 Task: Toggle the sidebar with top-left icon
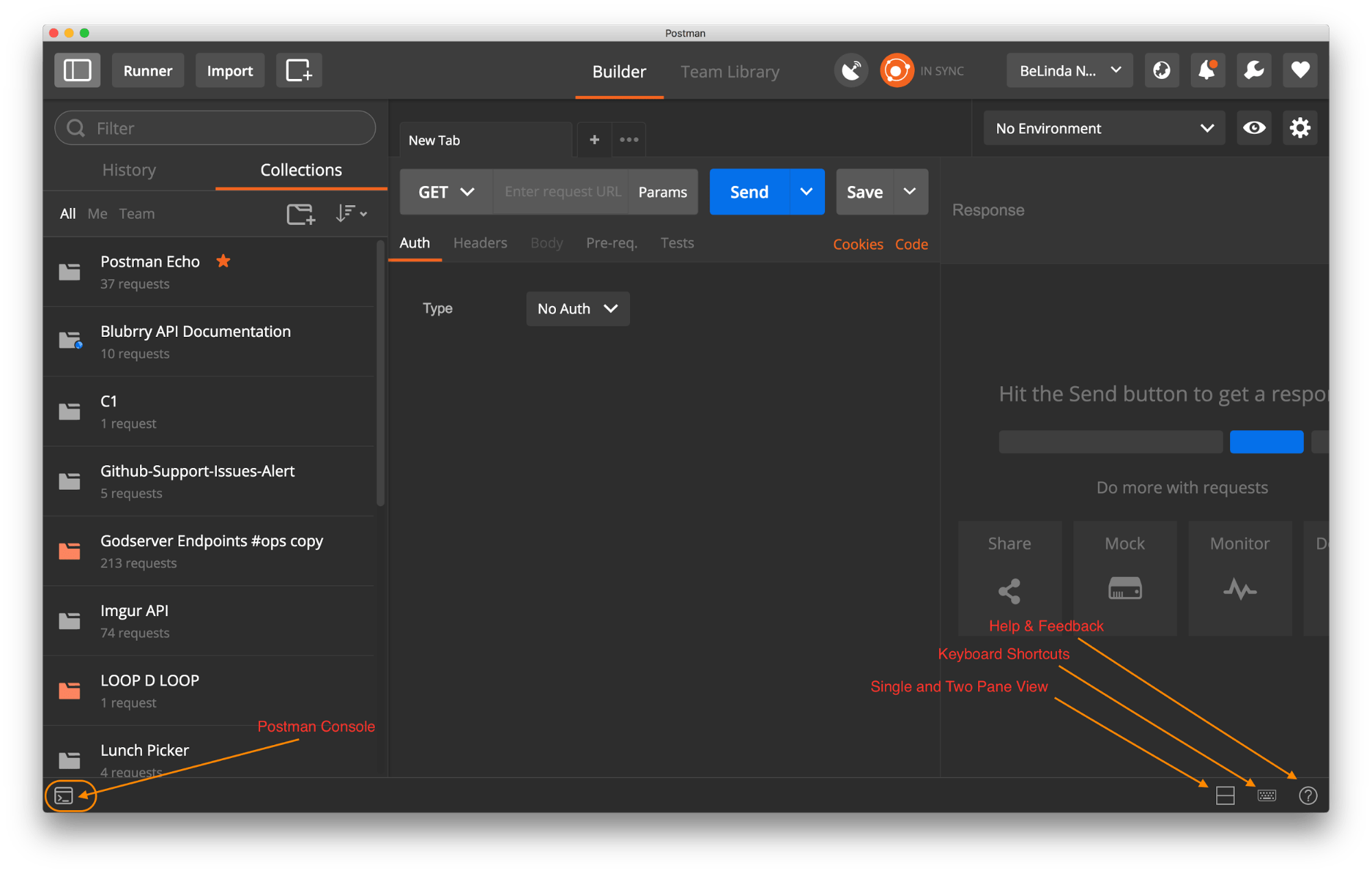[x=78, y=71]
